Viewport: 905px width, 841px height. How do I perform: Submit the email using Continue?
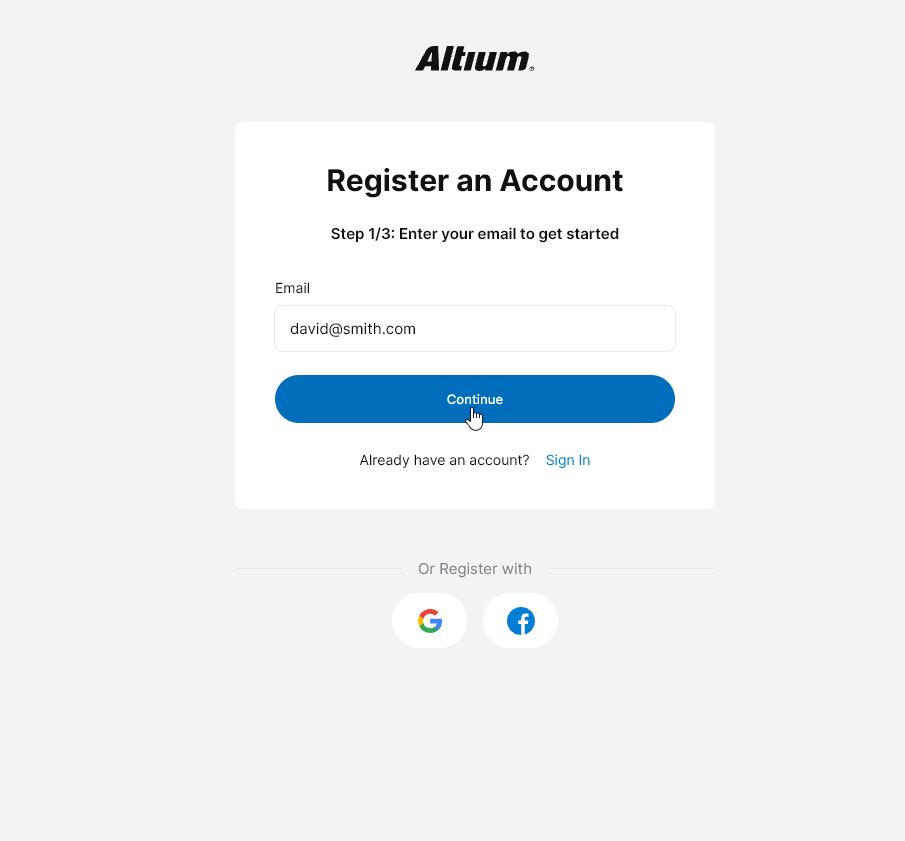(x=475, y=399)
